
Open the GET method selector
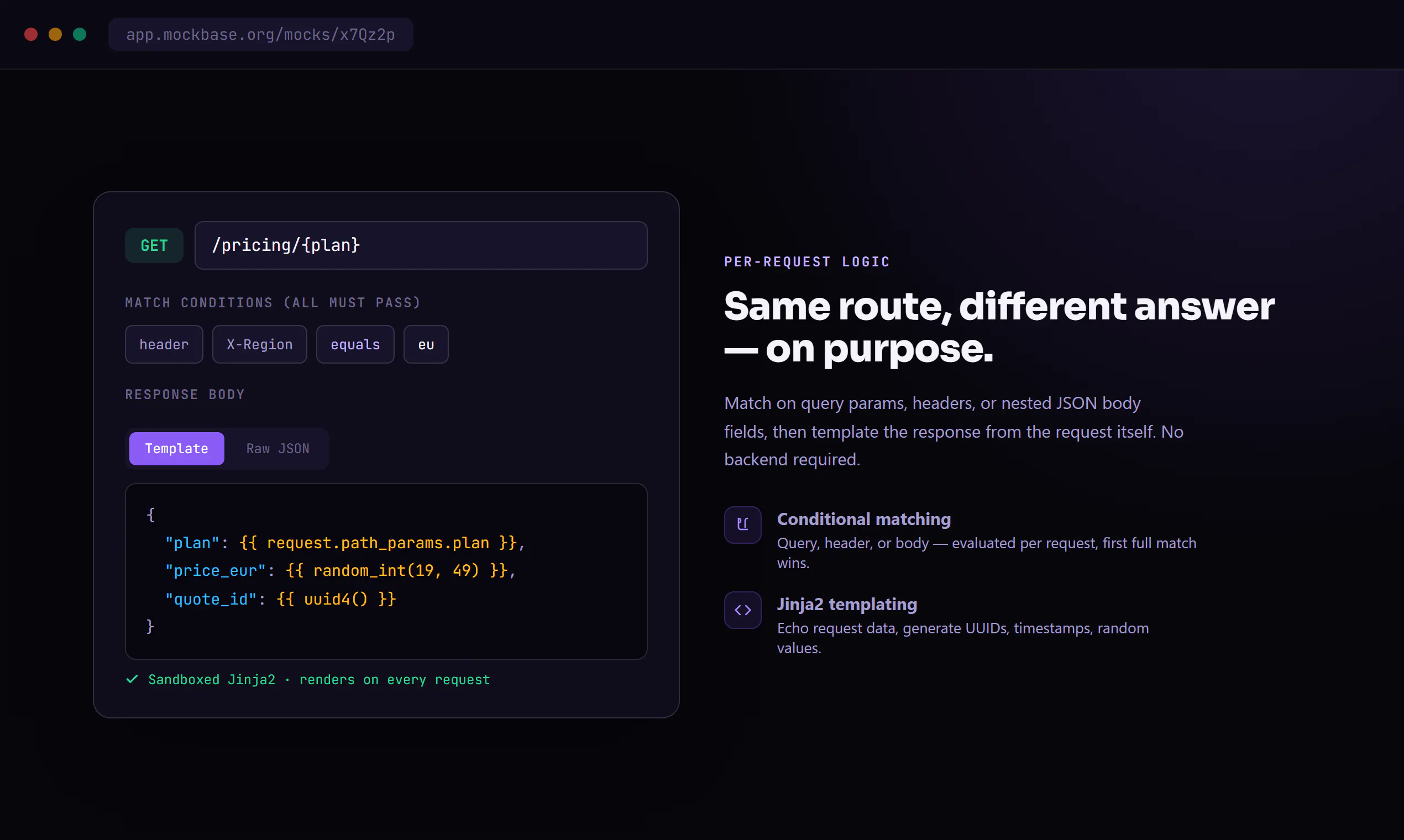(x=154, y=245)
